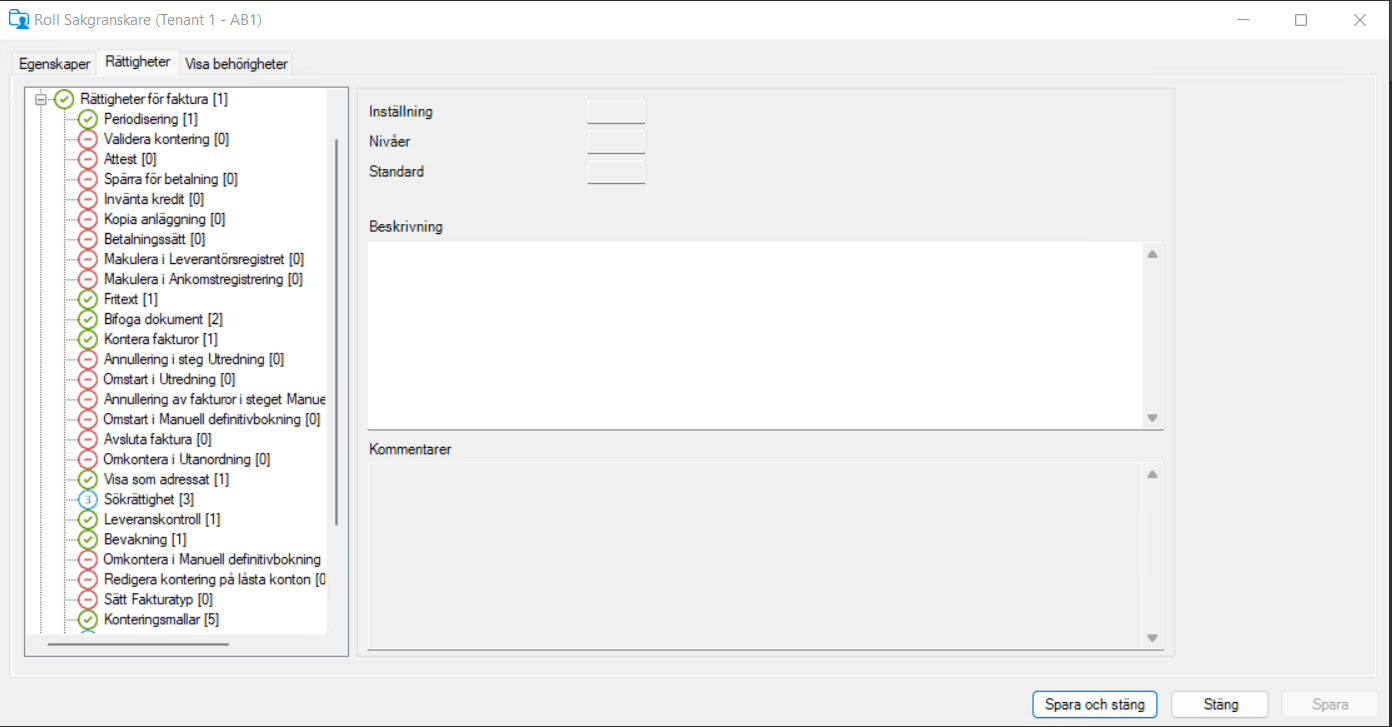Image resolution: width=1392 pixels, height=727 pixels.
Task: Collapse the Rättigheter för faktura tree node
Action: (x=41, y=99)
